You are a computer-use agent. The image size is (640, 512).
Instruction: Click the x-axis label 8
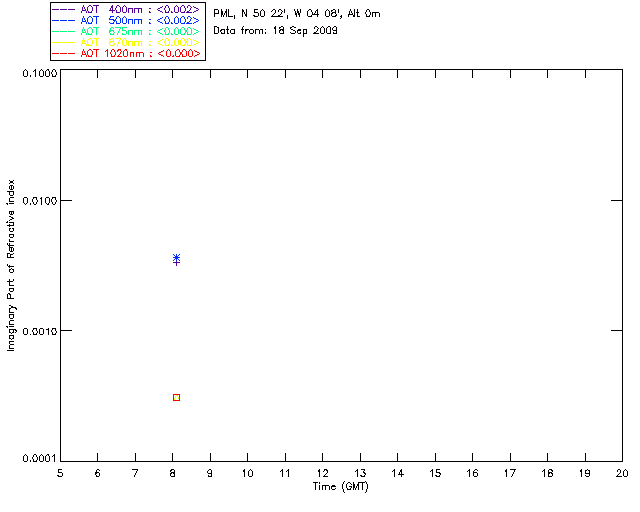[x=173, y=473]
